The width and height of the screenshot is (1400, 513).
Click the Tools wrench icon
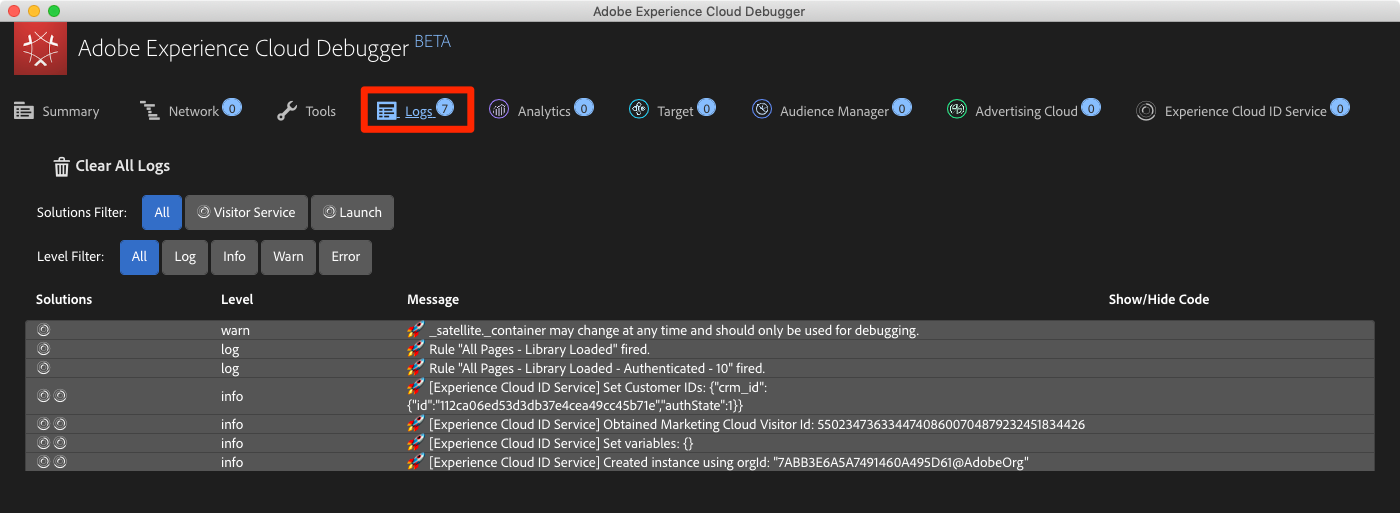coord(287,111)
